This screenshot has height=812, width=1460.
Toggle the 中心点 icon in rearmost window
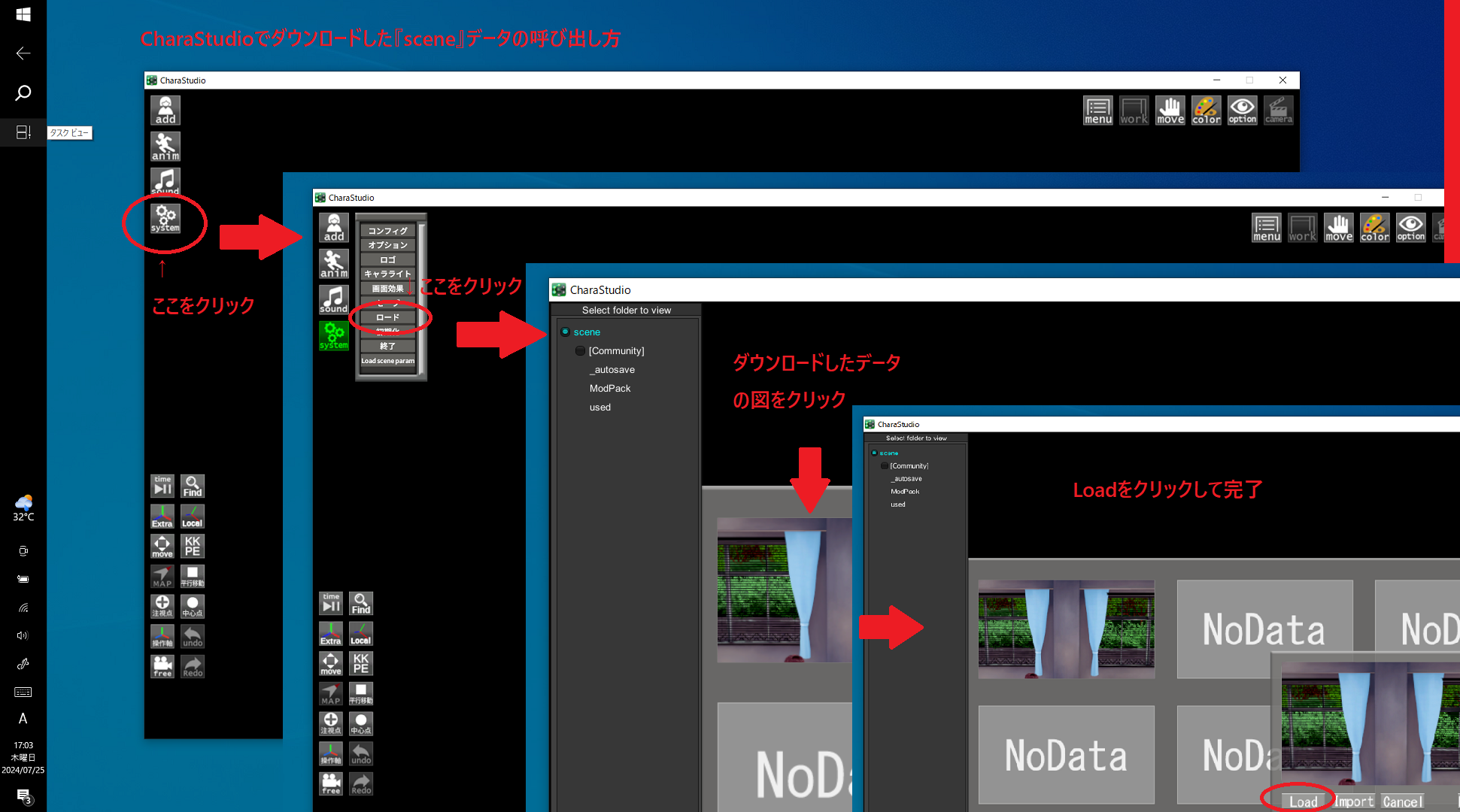click(193, 606)
